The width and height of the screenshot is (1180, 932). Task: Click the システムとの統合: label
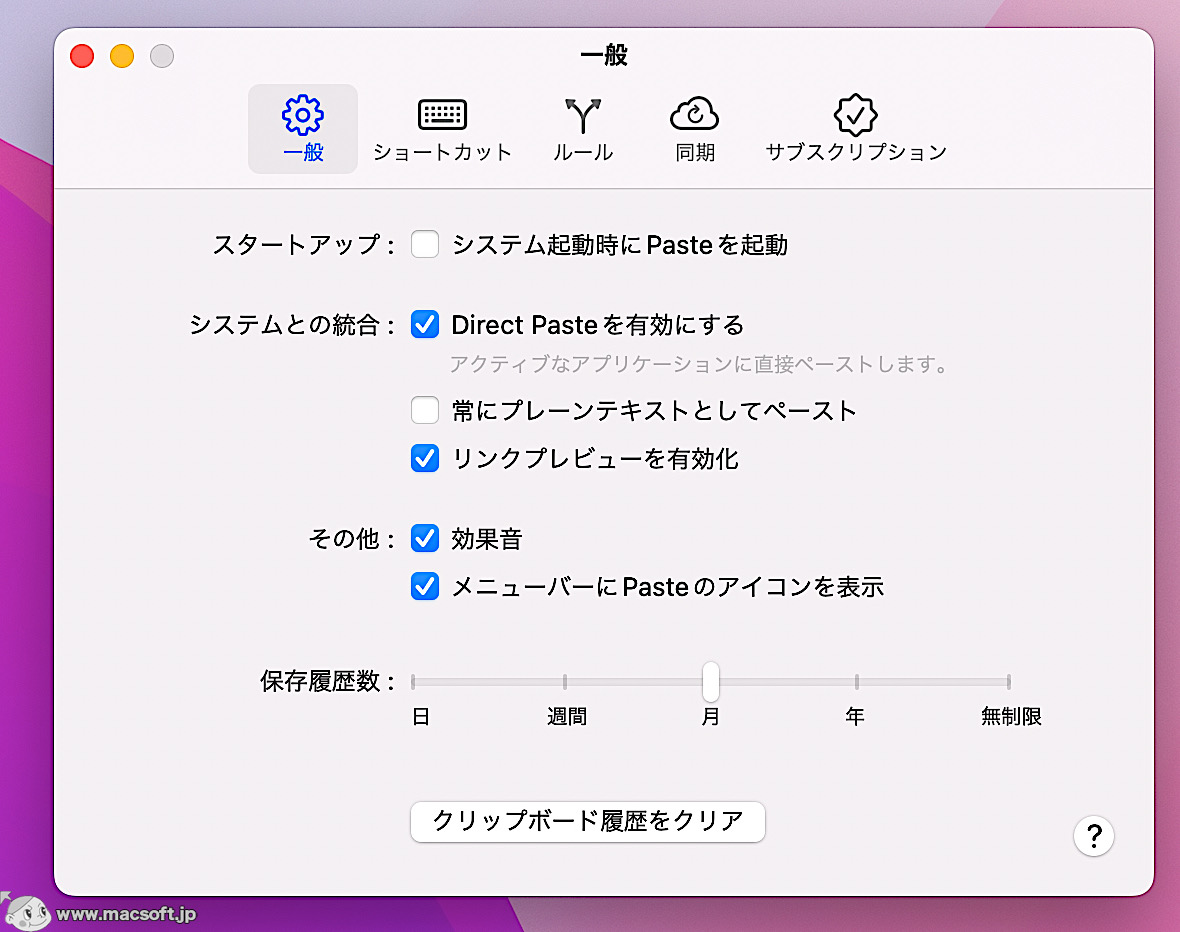coord(293,324)
